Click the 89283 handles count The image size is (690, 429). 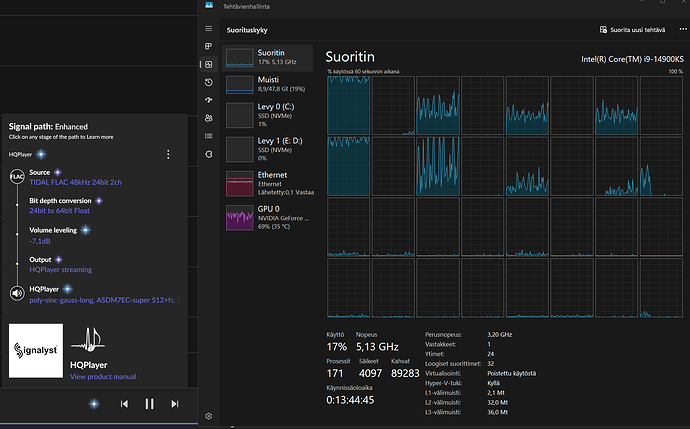405,373
